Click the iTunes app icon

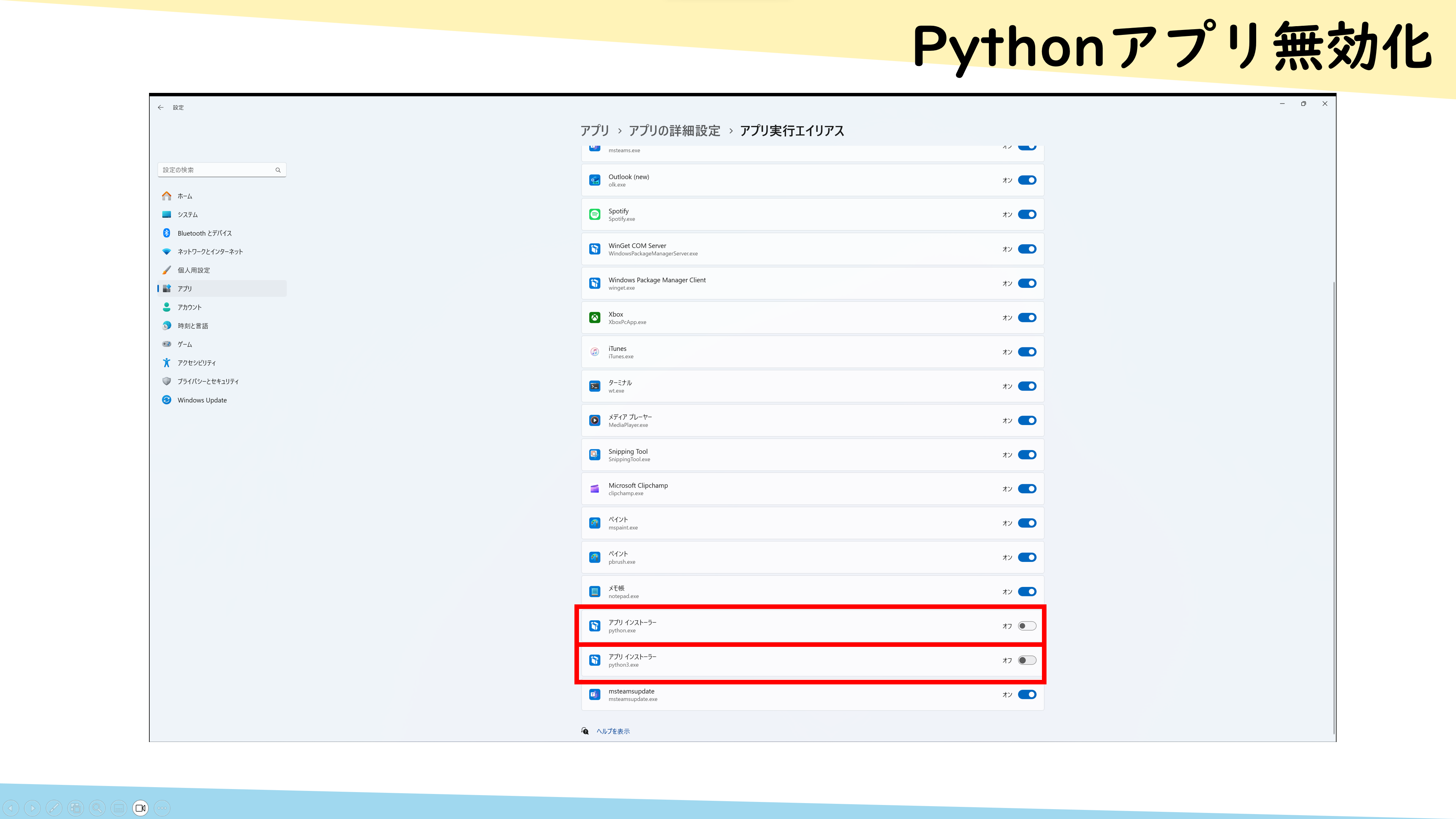(595, 352)
